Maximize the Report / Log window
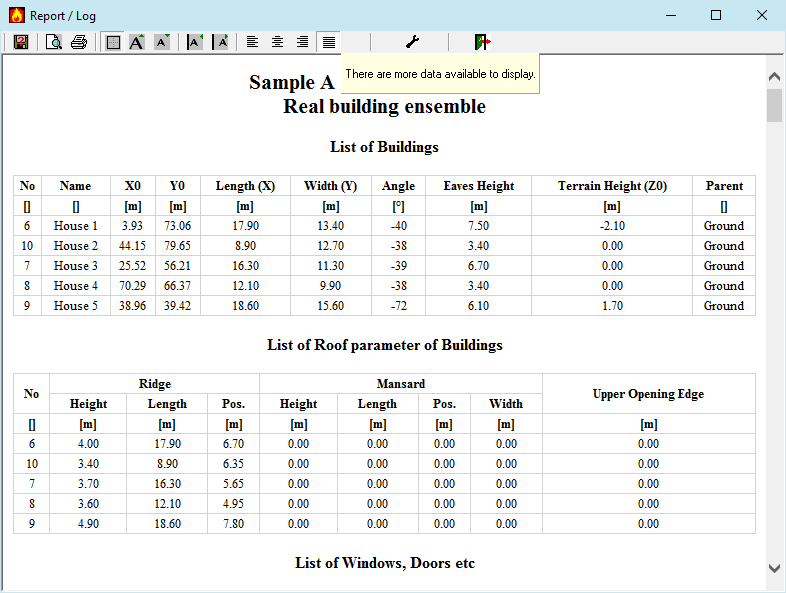Viewport: 786px width, 593px height. pos(716,16)
